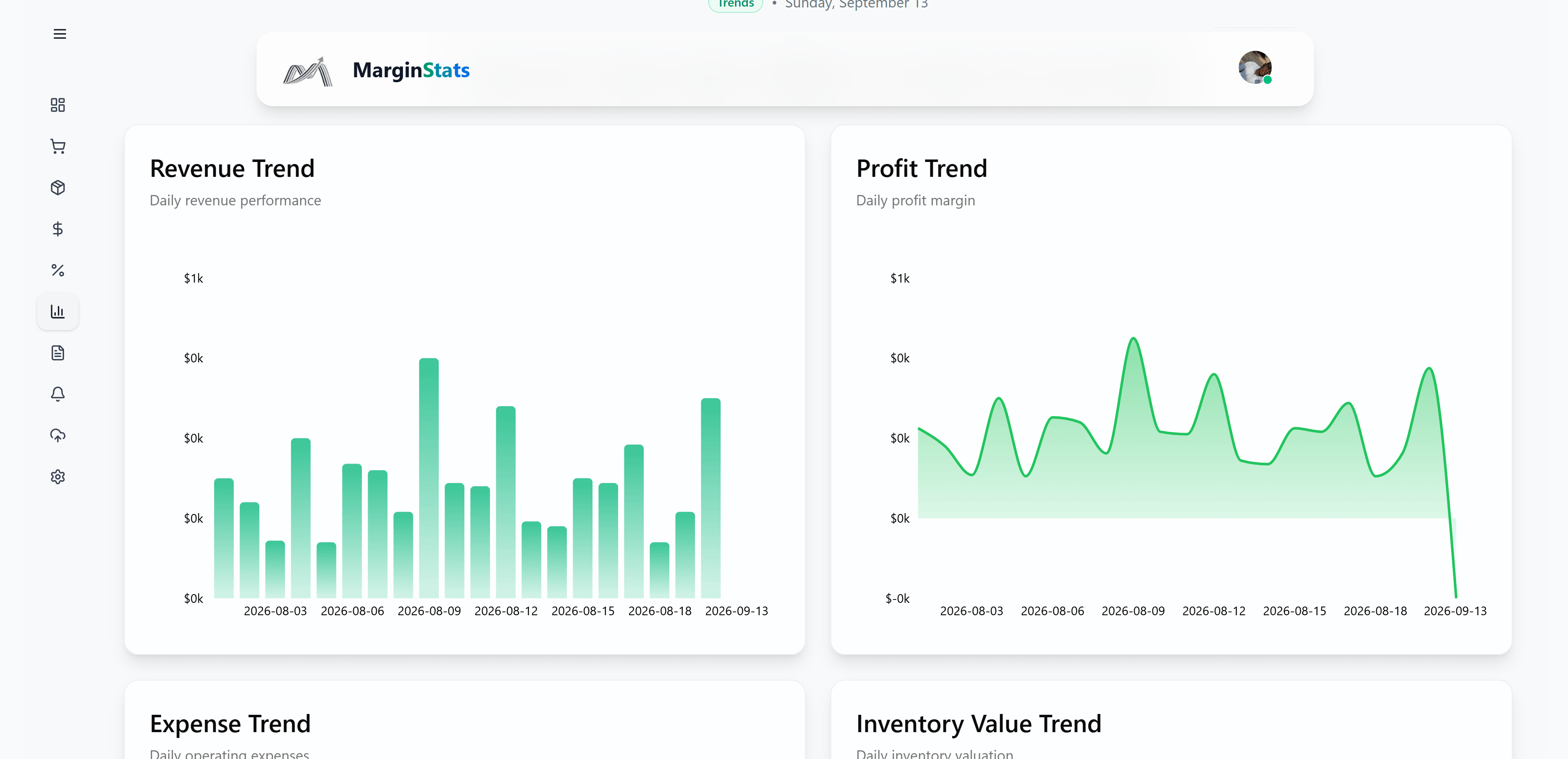Select the cloud upload sidebar icon
Image resolution: width=1568 pixels, height=759 pixels.
tap(58, 435)
